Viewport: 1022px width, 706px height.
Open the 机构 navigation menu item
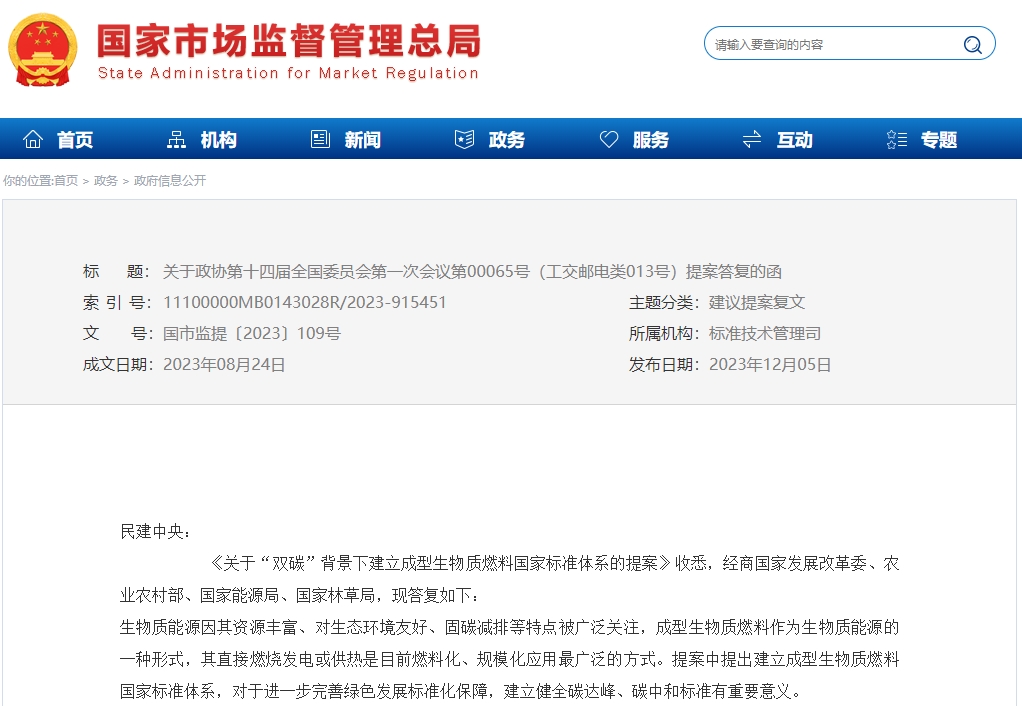(x=218, y=140)
